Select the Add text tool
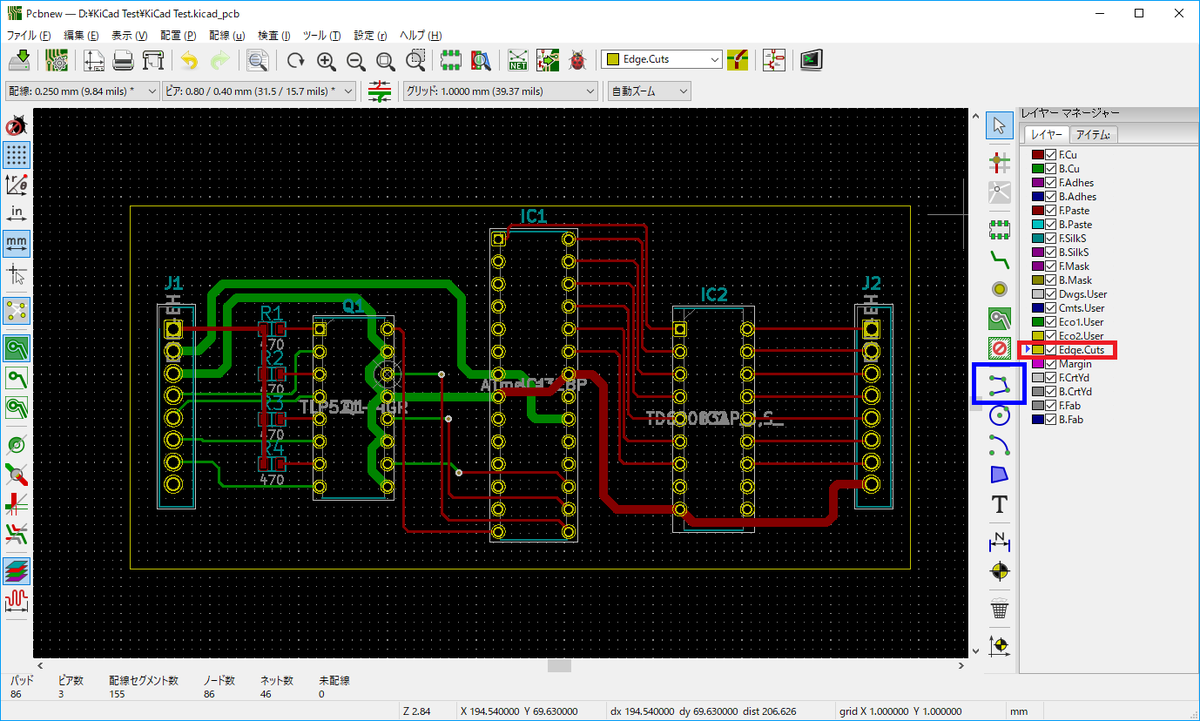Viewport: 1200px width, 721px height. pyautogui.click(x=998, y=504)
